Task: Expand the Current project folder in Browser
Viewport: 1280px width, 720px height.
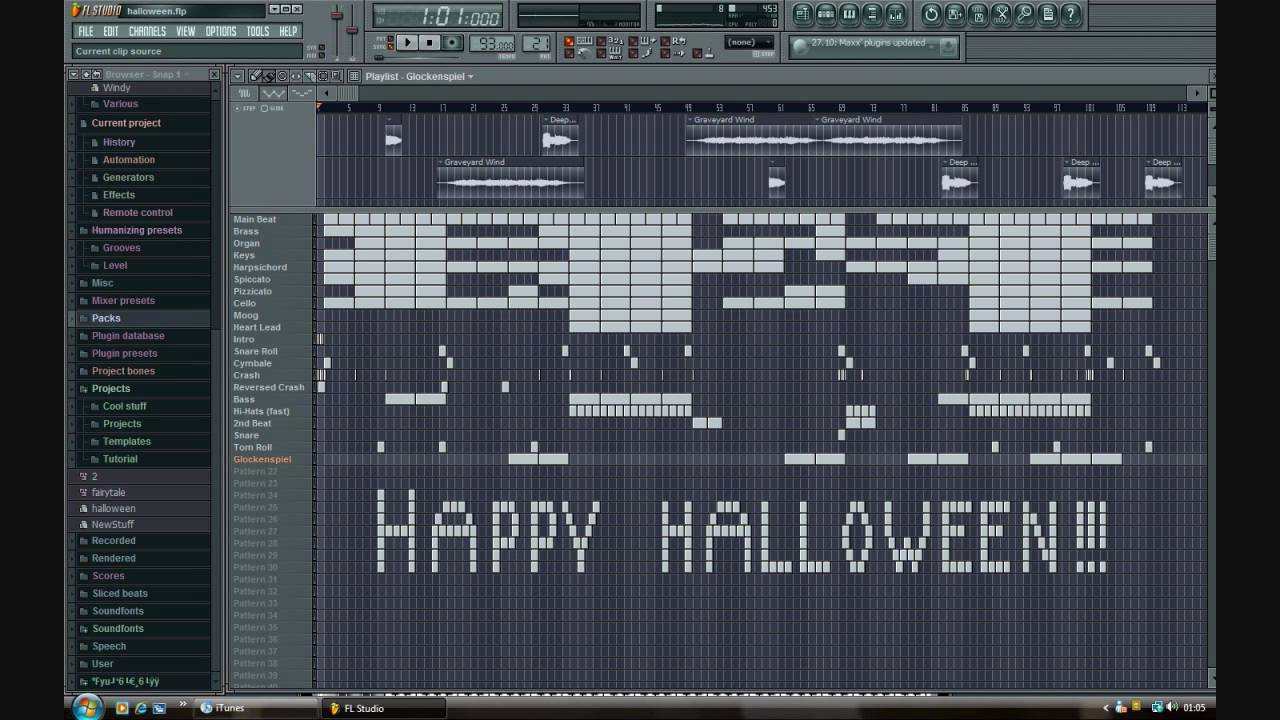Action: click(126, 123)
